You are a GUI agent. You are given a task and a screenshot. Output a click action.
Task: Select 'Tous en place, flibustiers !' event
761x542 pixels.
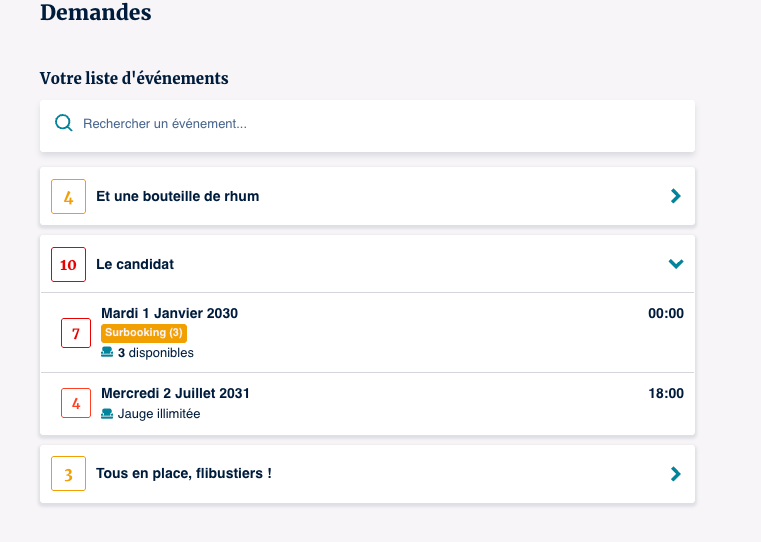coord(184,473)
